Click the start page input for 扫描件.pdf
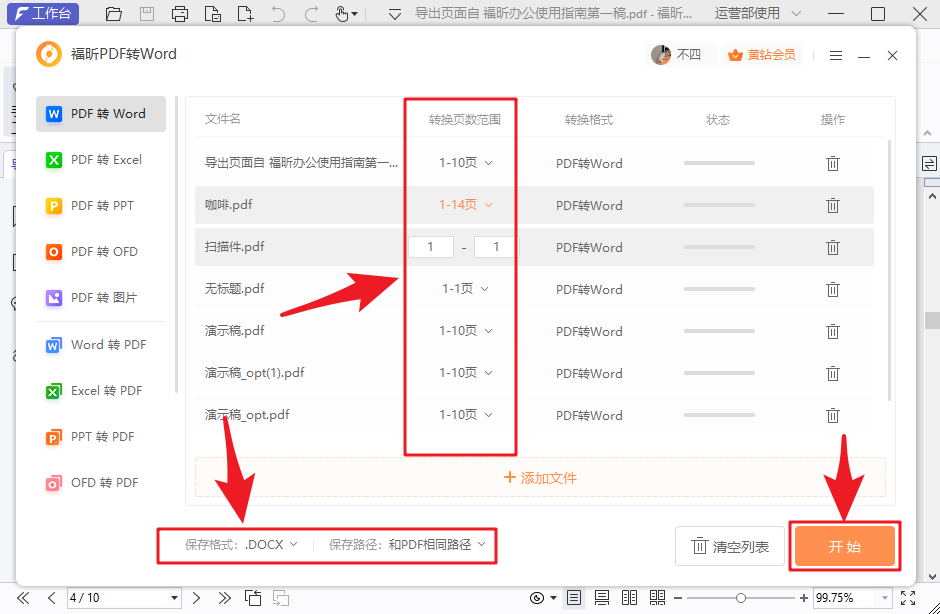Image resolution: width=940 pixels, height=614 pixels. [x=431, y=246]
